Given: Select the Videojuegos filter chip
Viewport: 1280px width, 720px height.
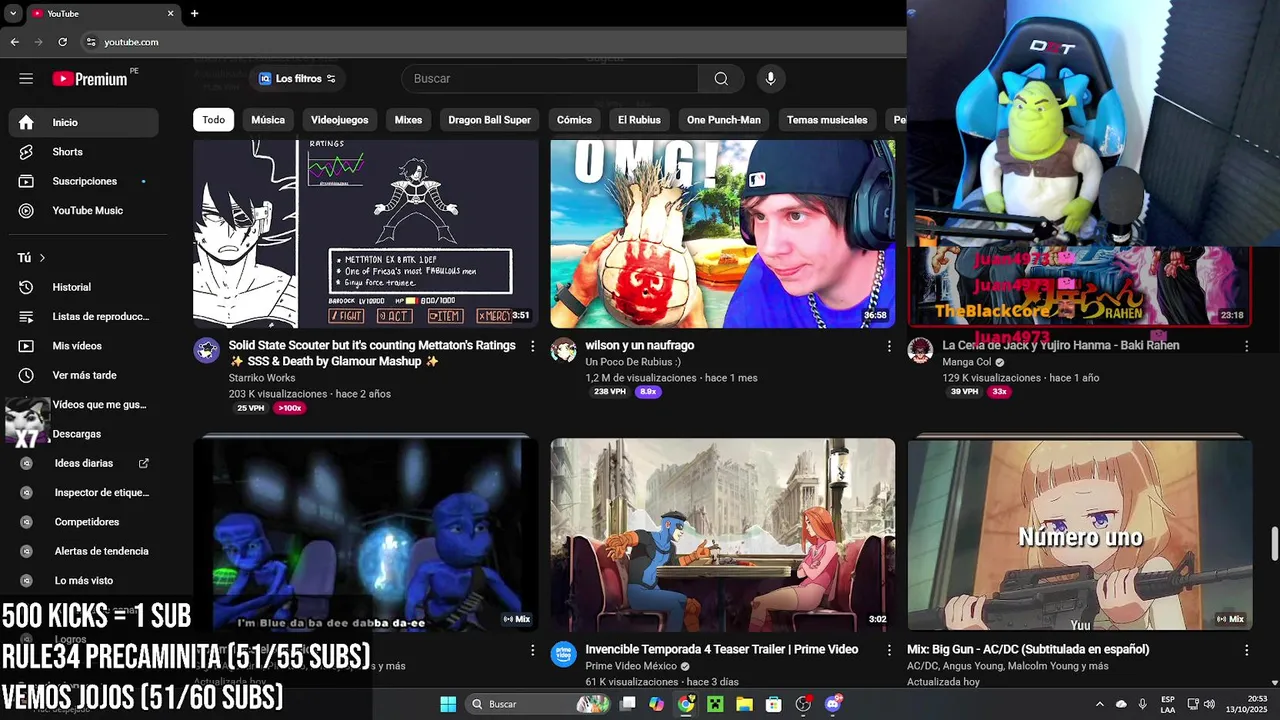Looking at the screenshot, I should 339,120.
